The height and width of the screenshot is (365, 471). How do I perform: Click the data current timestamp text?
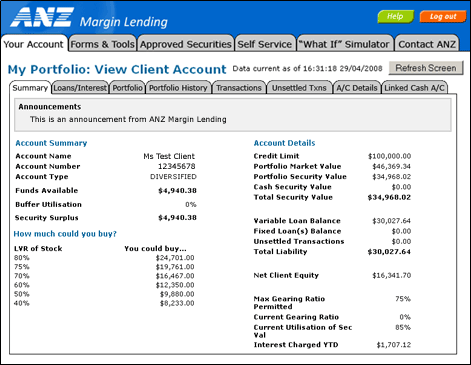click(x=307, y=69)
